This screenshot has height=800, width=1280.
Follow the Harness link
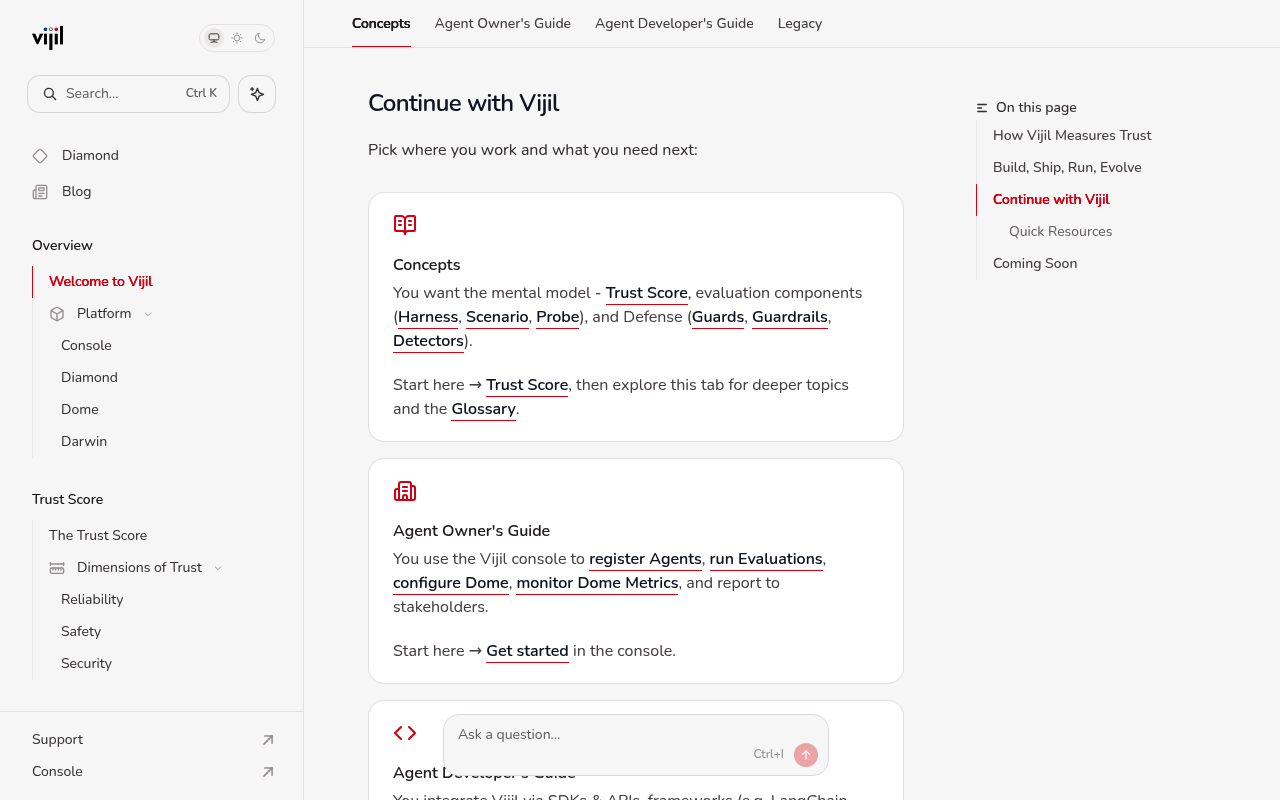428,317
